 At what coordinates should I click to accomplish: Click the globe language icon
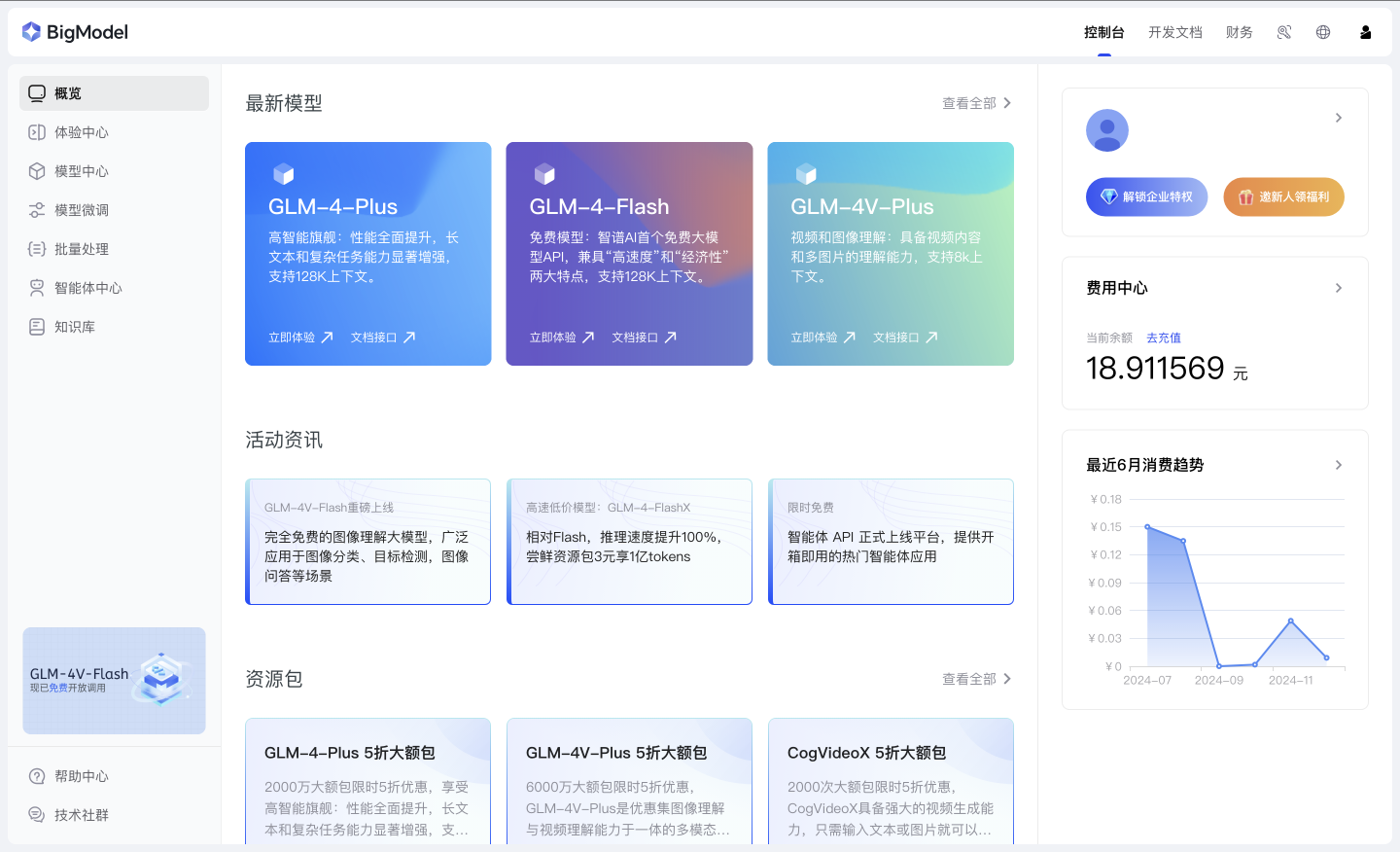(x=1323, y=32)
